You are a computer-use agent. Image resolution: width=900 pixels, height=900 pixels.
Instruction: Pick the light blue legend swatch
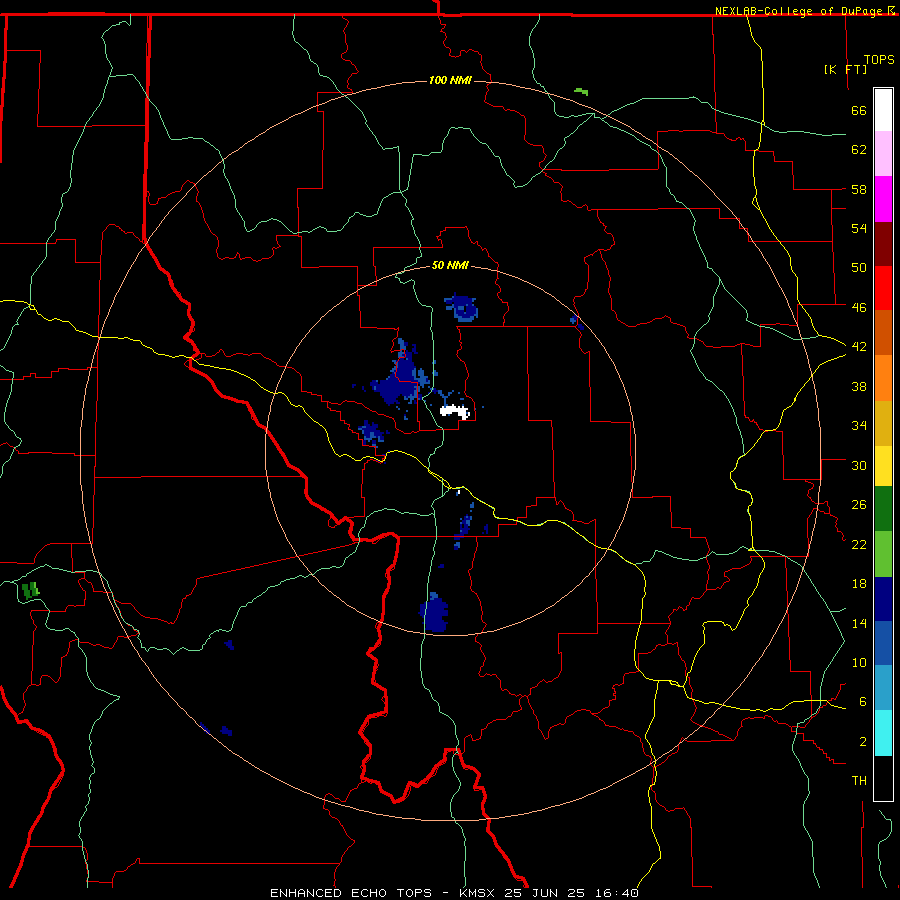tap(883, 688)
